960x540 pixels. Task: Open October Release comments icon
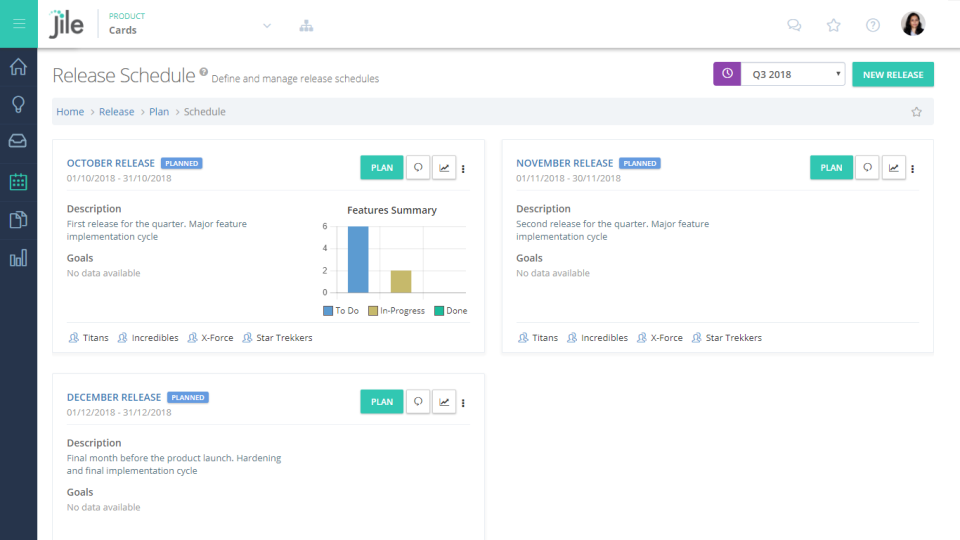pyautogui.click(x=419, y=168)
